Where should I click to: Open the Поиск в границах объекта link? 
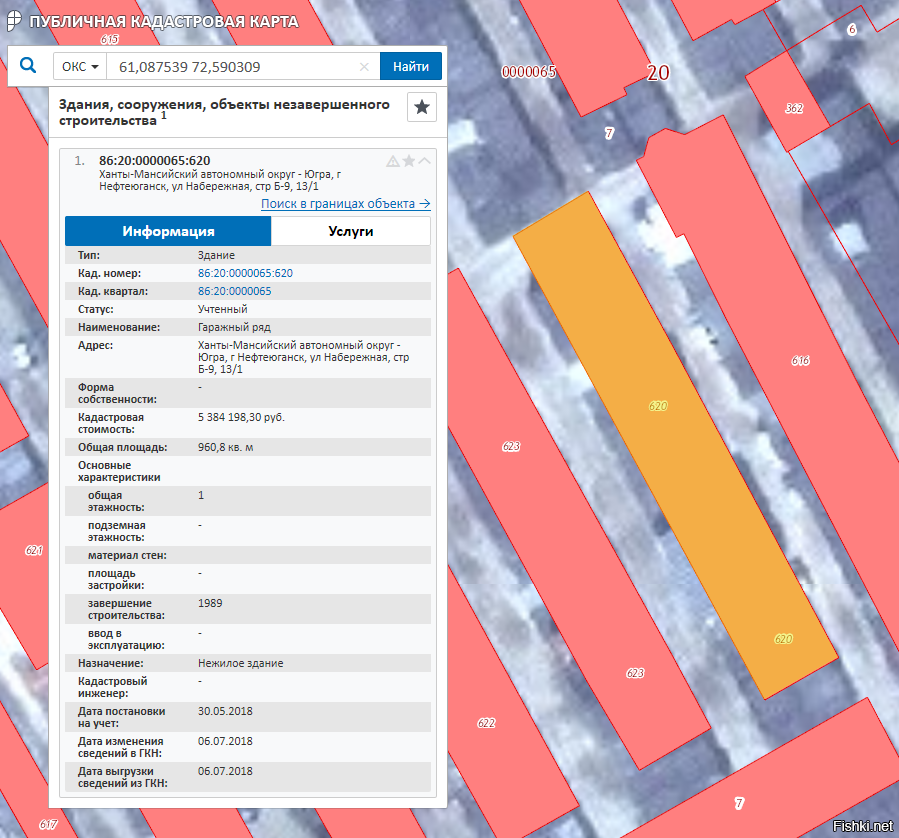click(346, 203)
